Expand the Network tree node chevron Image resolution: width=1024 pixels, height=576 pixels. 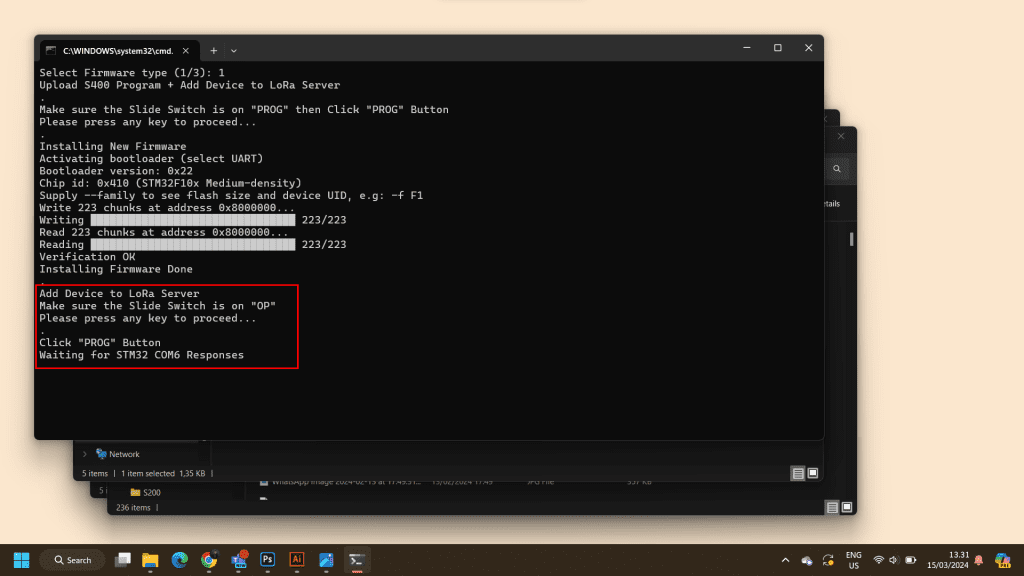point(85,454)
